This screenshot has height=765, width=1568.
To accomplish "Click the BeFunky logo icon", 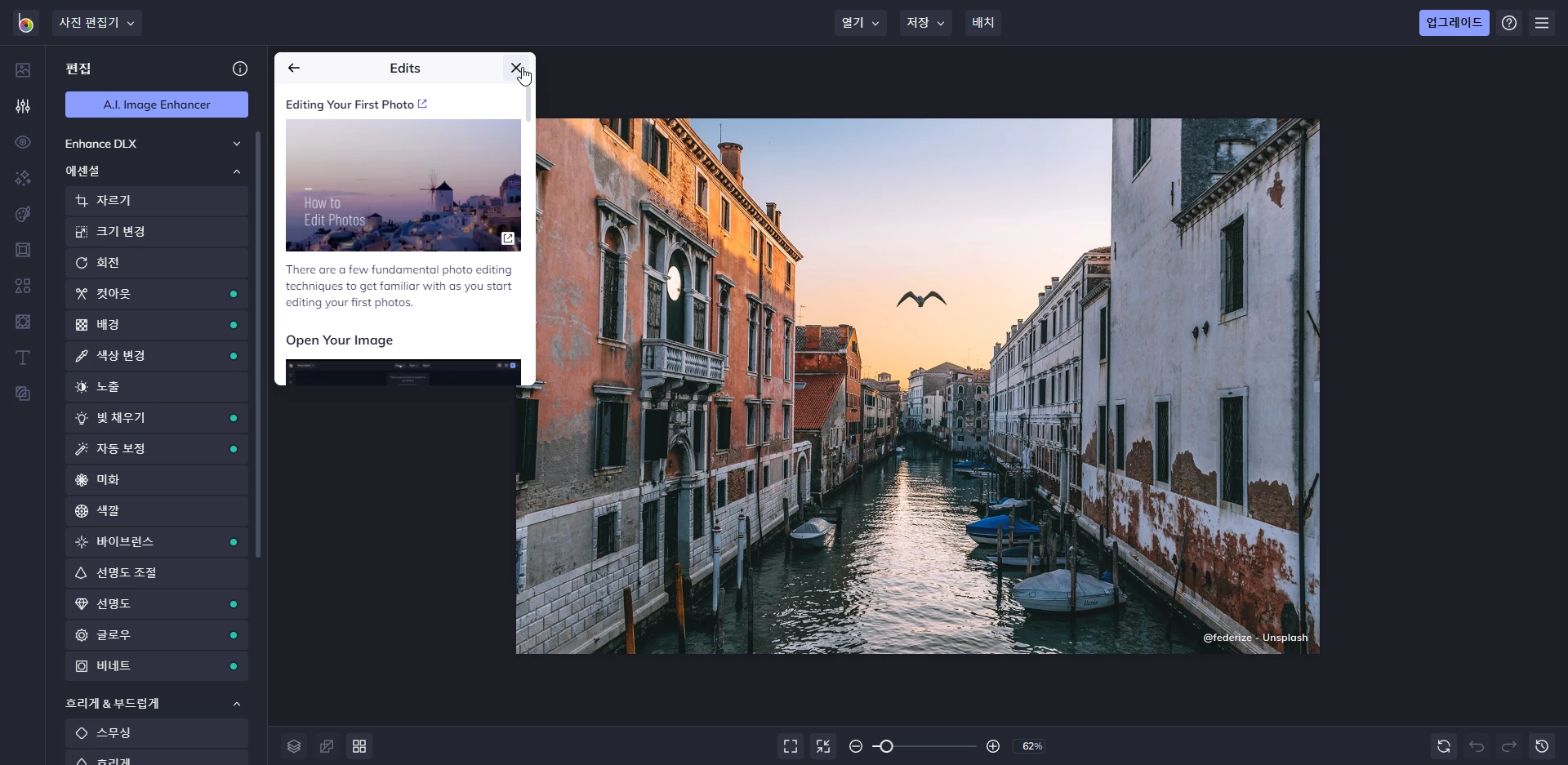I will tap(25, 23).
